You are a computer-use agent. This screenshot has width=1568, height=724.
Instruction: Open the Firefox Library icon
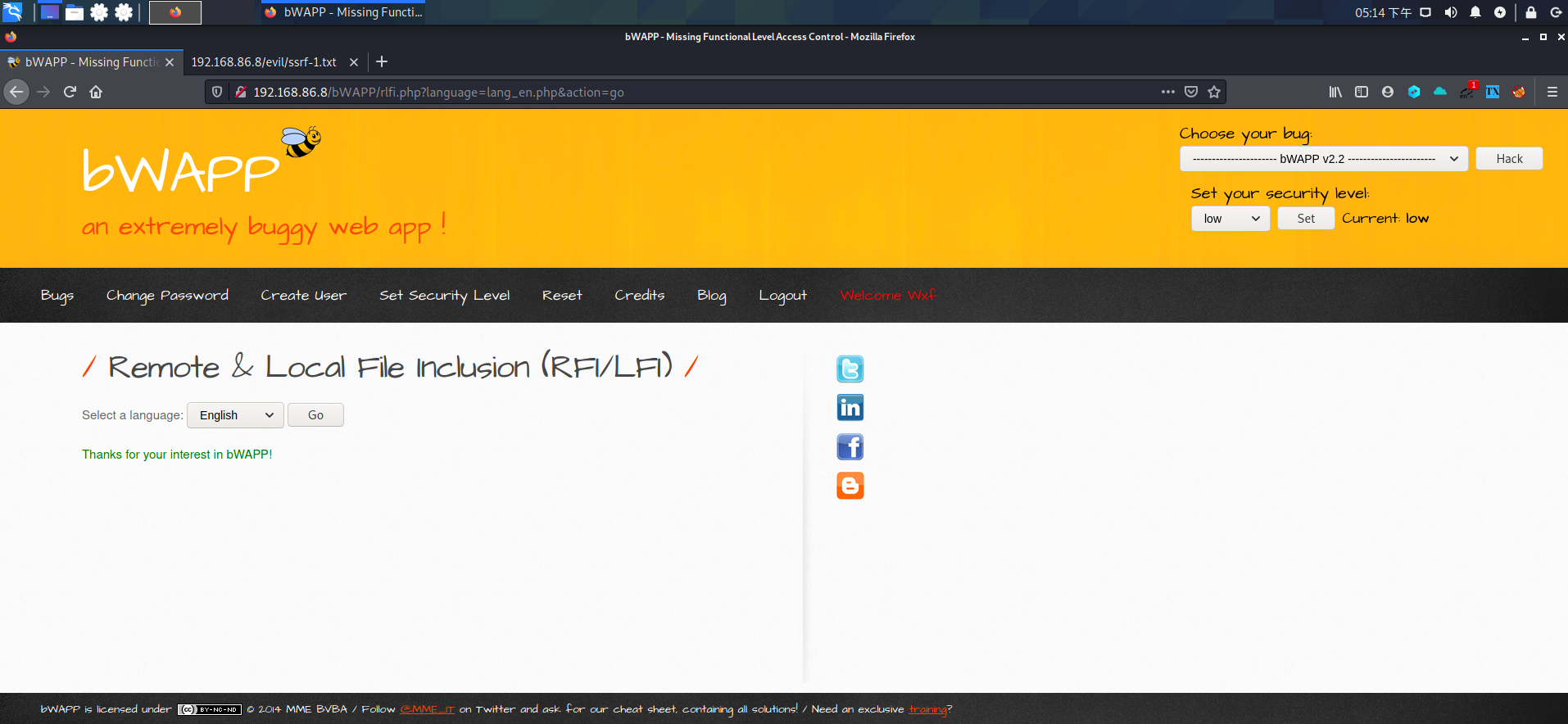(1335, 92)
